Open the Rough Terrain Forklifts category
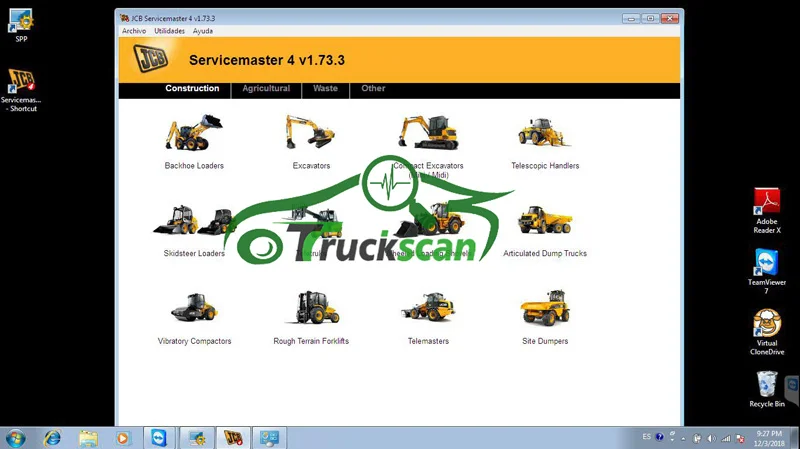The height and width of the screenshot is (449, 800). pos(311,307)
